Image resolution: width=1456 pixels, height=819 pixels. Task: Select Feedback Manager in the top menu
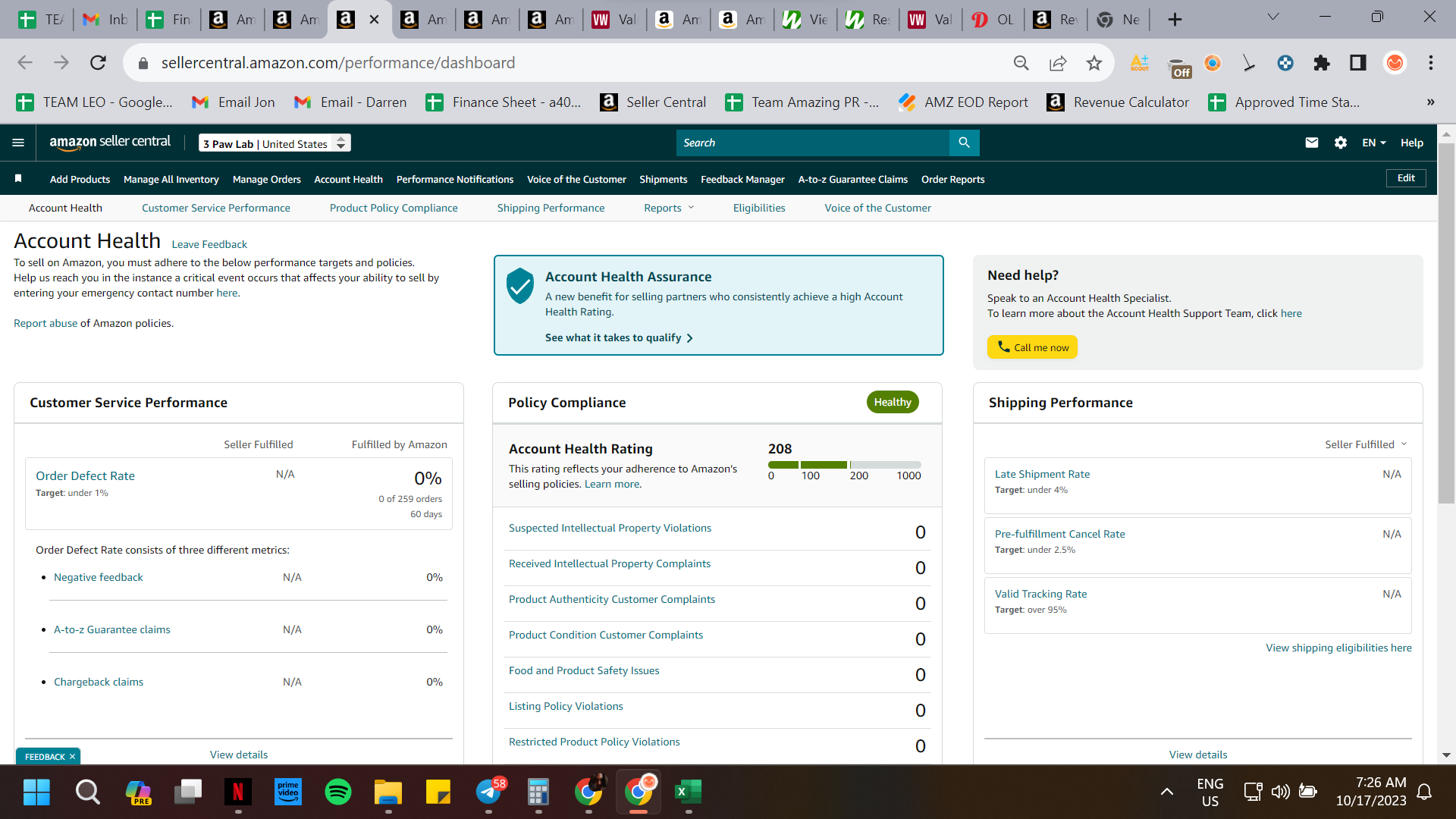(x=742, y=179)
